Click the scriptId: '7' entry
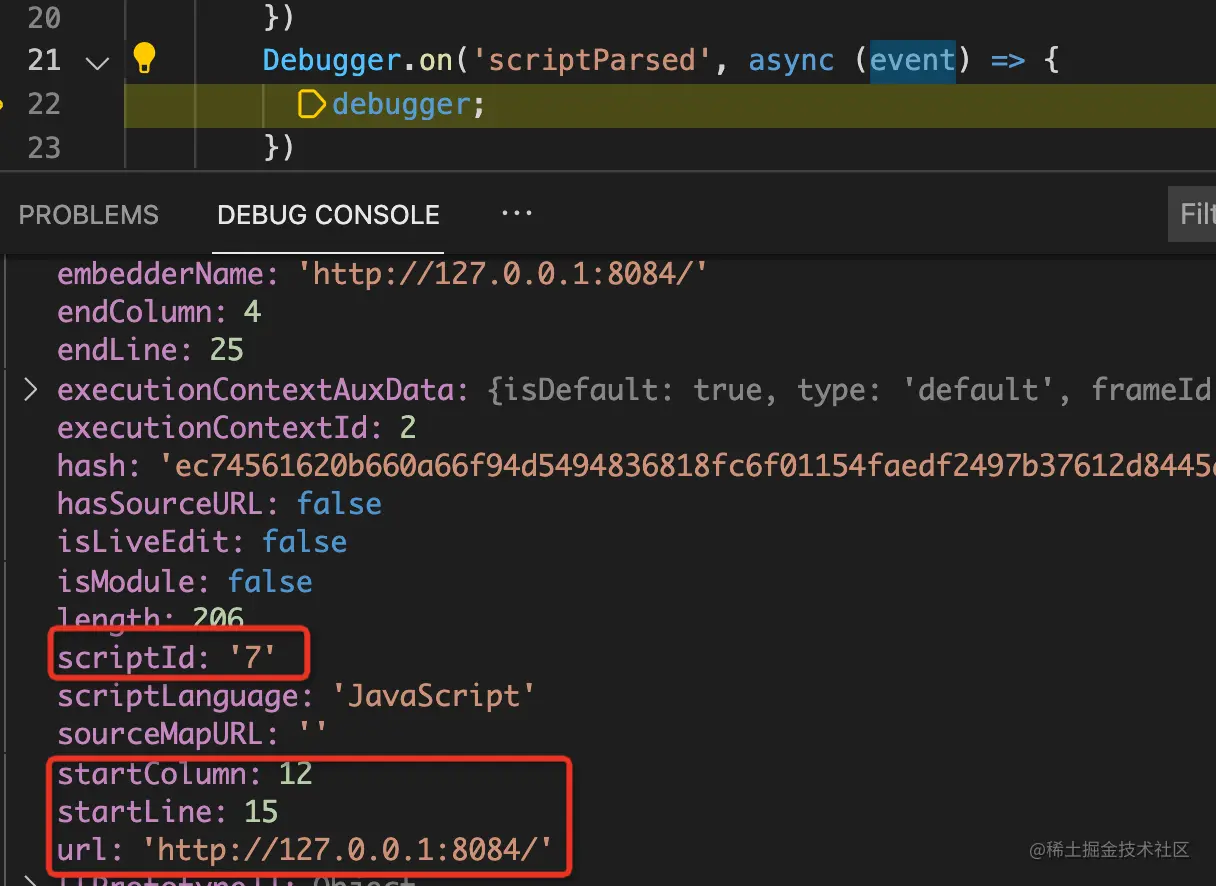The height and width of the screenshot is (886, 1216). tap(167, 657)
